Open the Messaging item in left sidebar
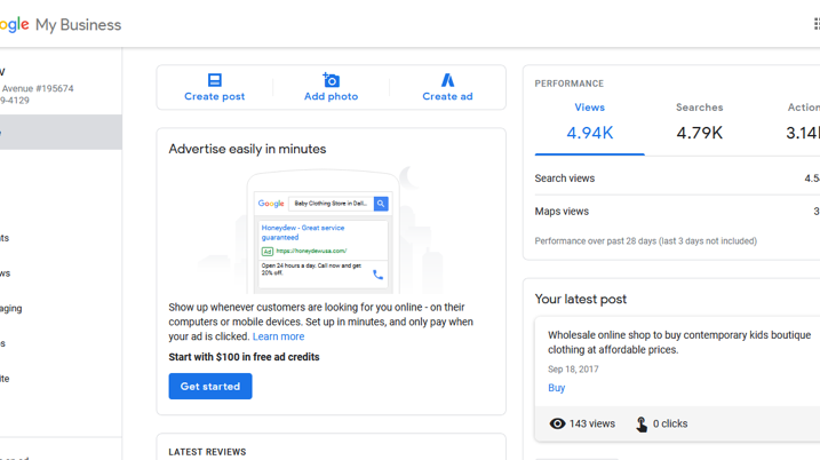Image resolution: width=820 pixels, height=460 pixels. click(x=12, y=309)
